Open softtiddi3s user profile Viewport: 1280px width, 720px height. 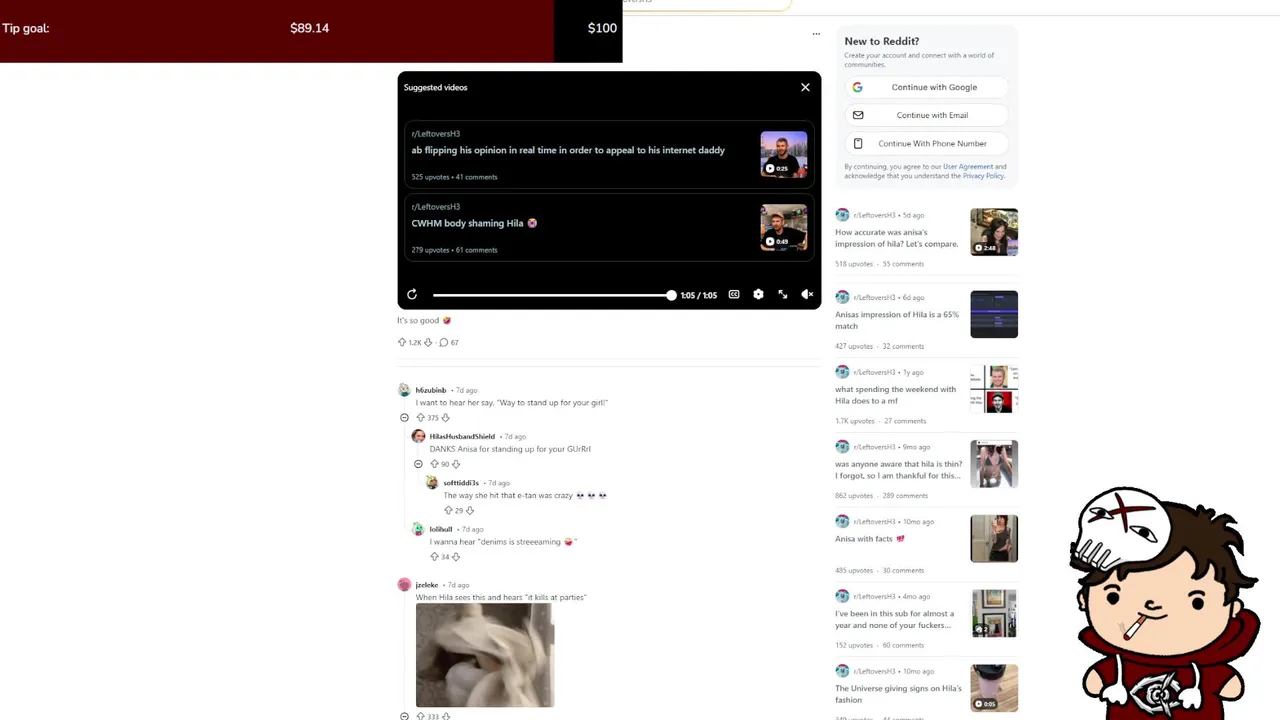[461, 483]
